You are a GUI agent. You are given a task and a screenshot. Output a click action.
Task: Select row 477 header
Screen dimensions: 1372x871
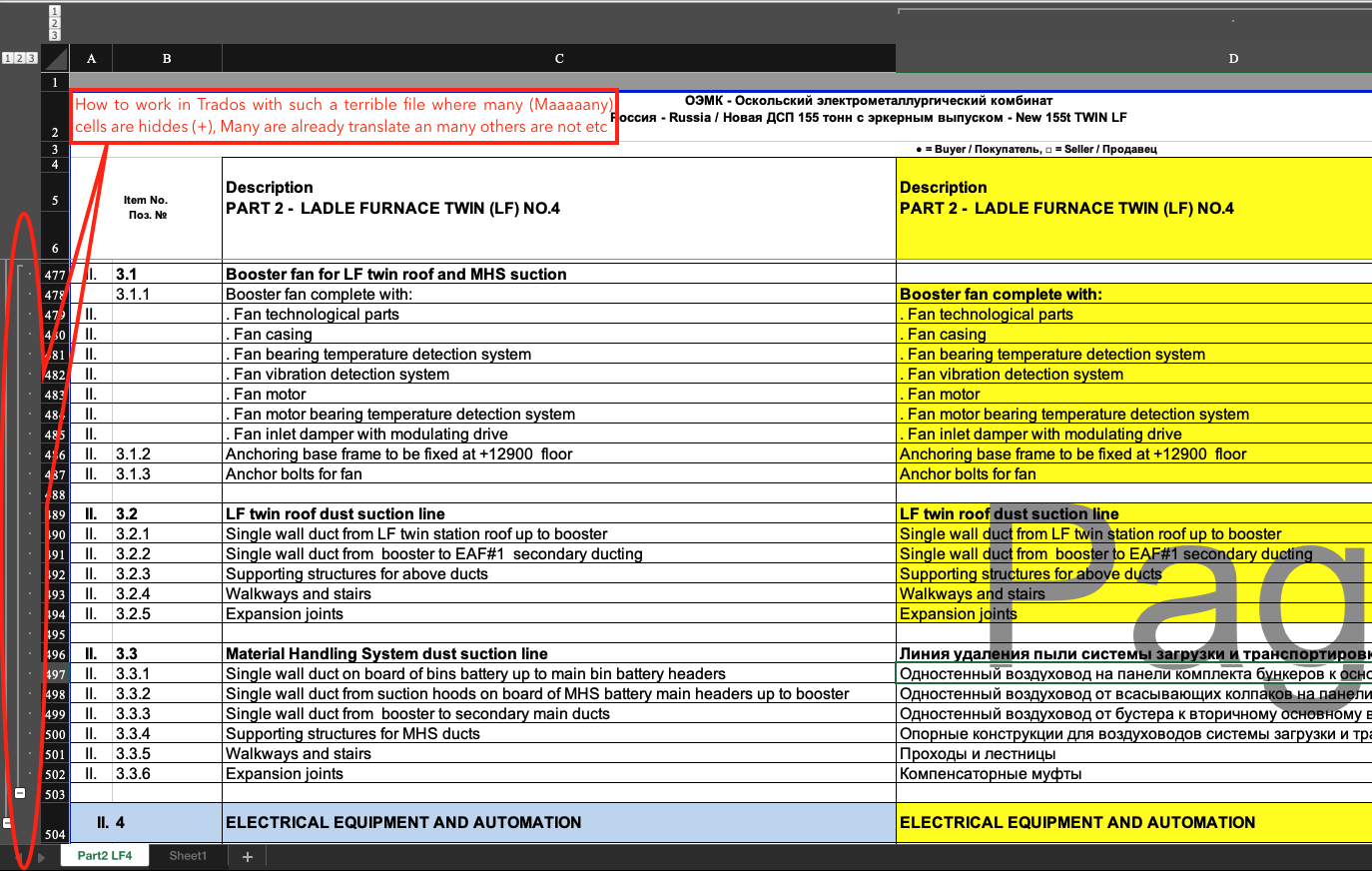(x=55, y=275)
